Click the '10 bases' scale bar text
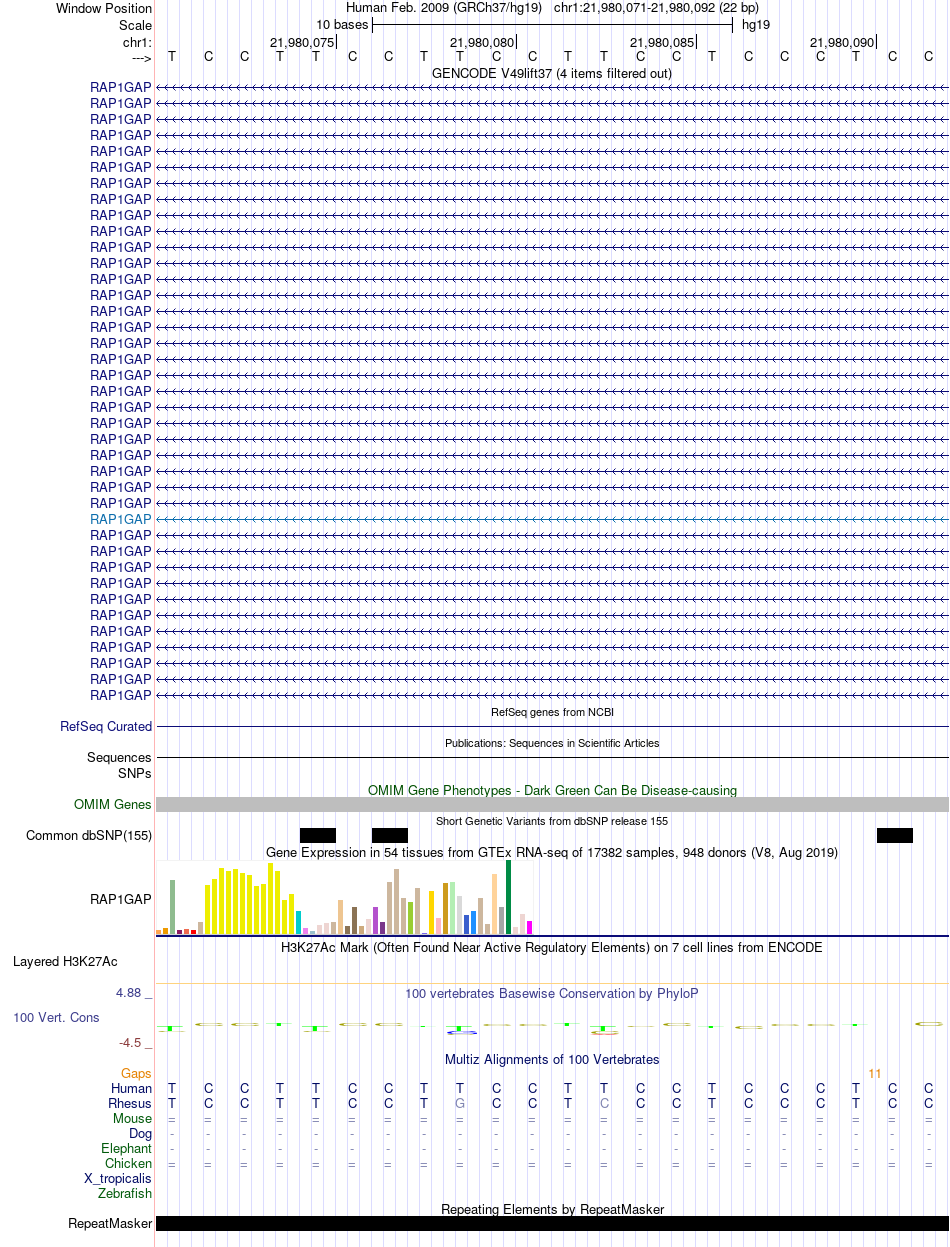The width and height of the screenshot is (950, 1247). tap(342, 24)
